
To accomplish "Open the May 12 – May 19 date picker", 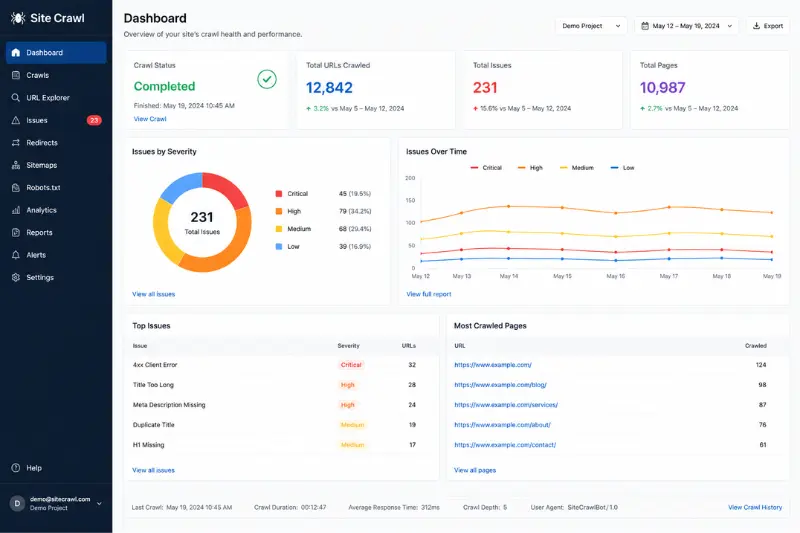I will coord(686,26).
